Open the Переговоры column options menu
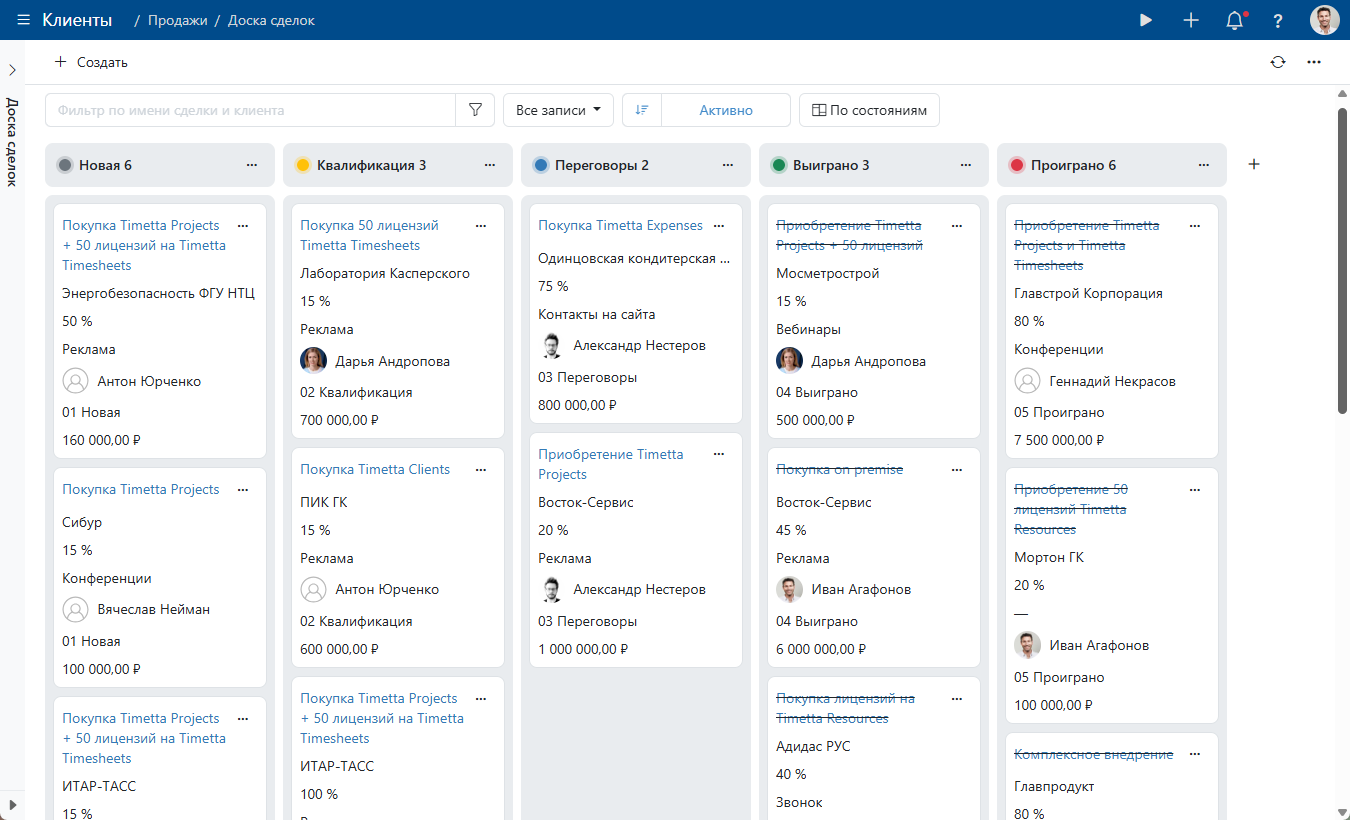The image size is (1350, 820). pos(728,165)
